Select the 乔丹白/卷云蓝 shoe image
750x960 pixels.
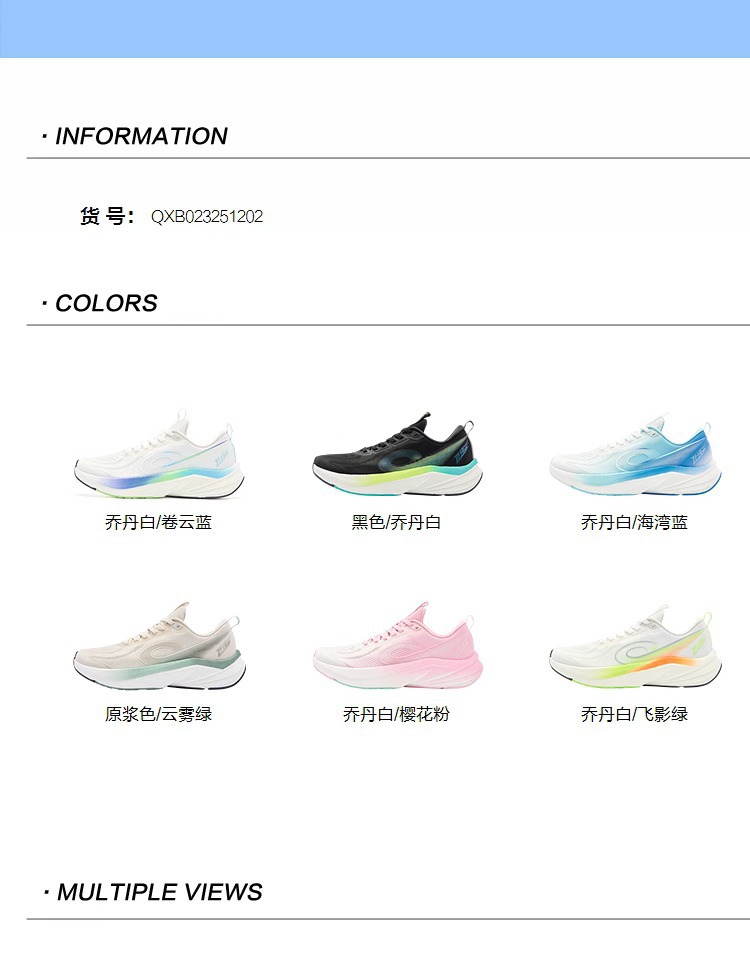(159, 454)
